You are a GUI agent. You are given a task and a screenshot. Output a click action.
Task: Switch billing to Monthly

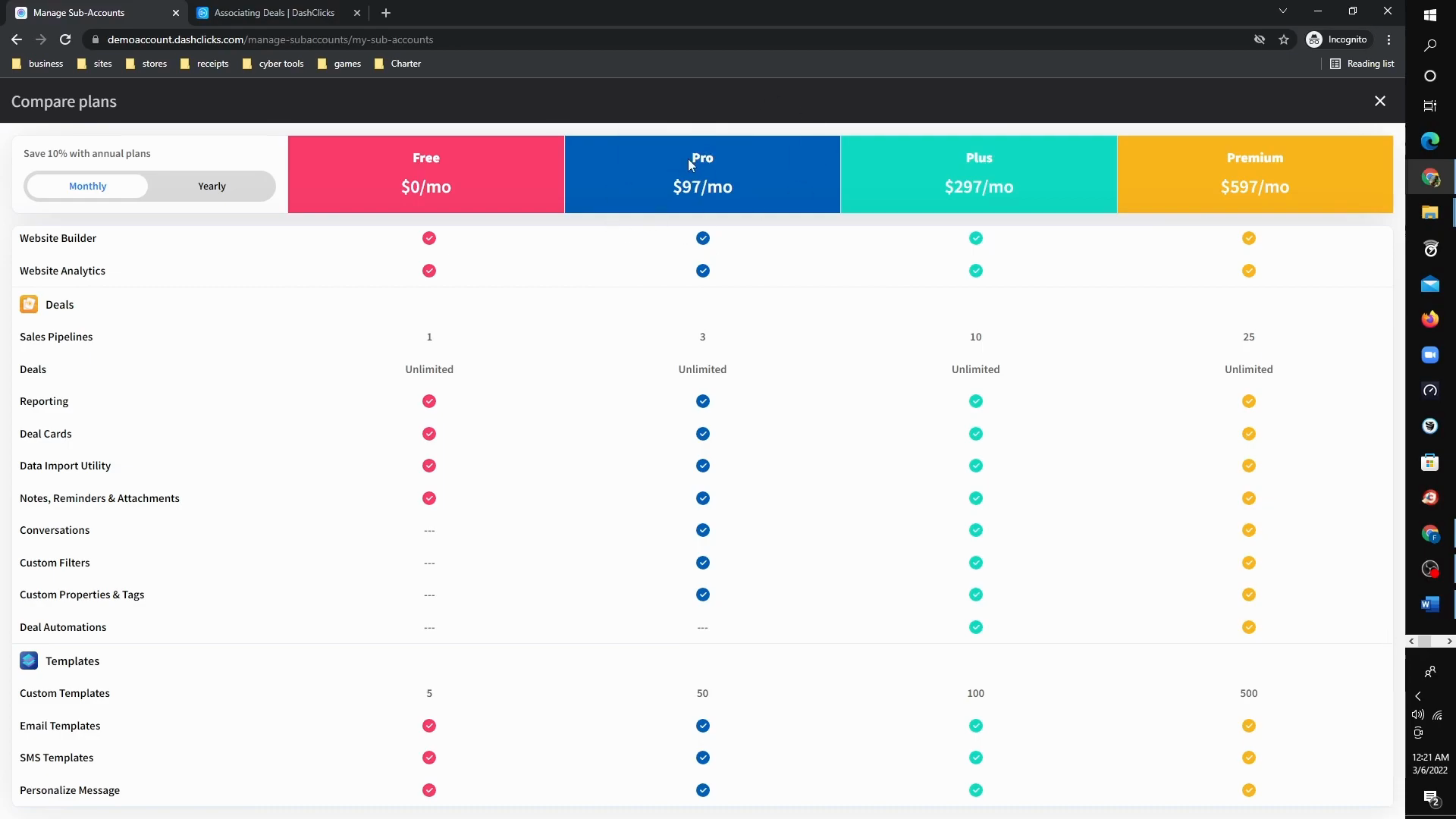coord(87,186)
